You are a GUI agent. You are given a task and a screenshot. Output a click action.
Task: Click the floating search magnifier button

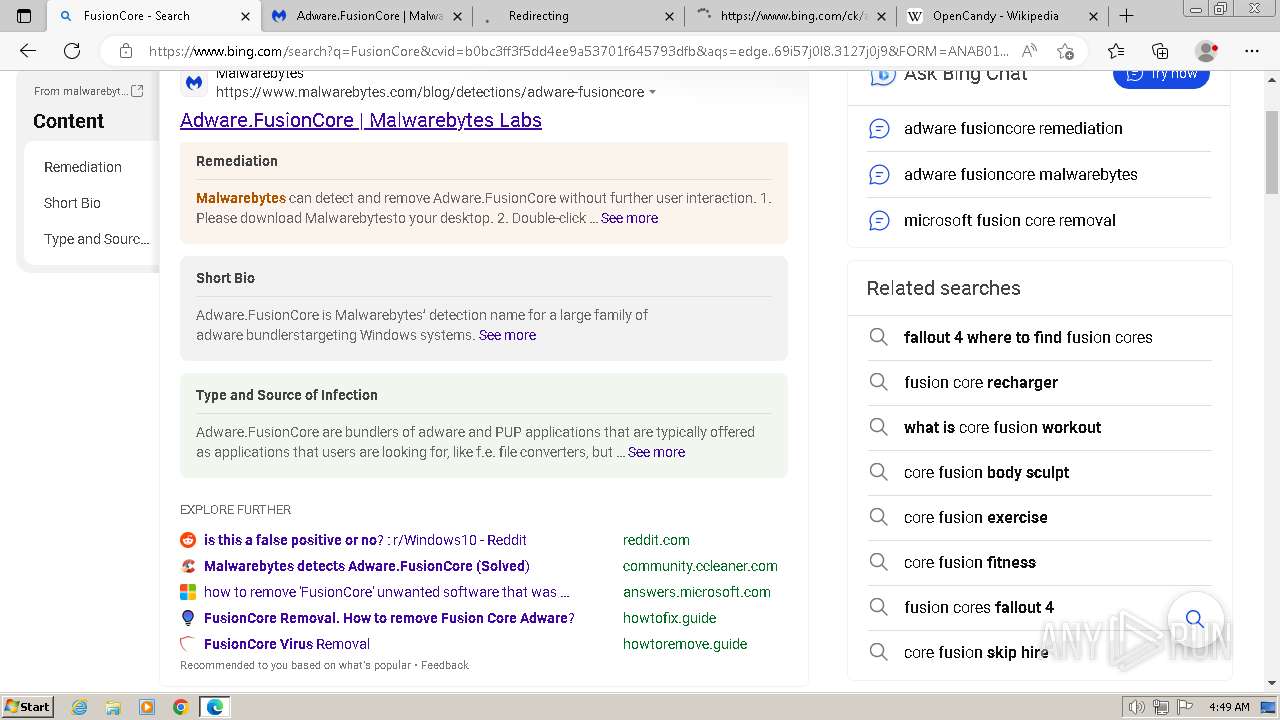point(1195,619)
